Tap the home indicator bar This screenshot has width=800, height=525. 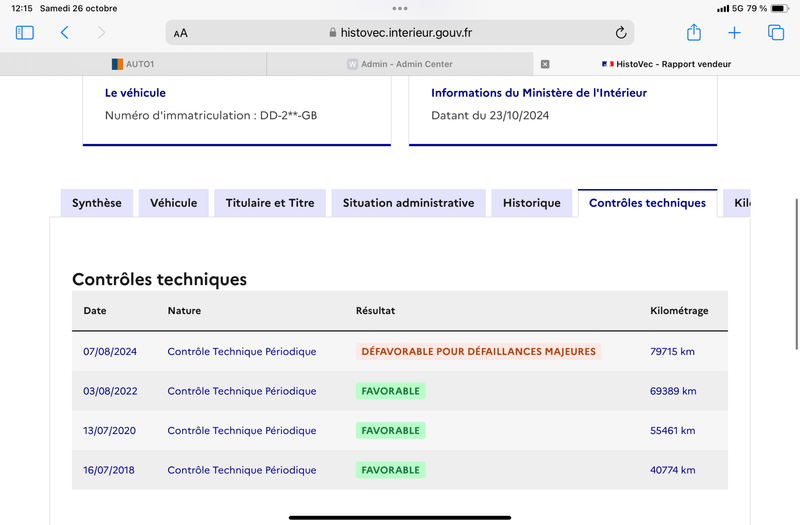(x=400, y=518)
